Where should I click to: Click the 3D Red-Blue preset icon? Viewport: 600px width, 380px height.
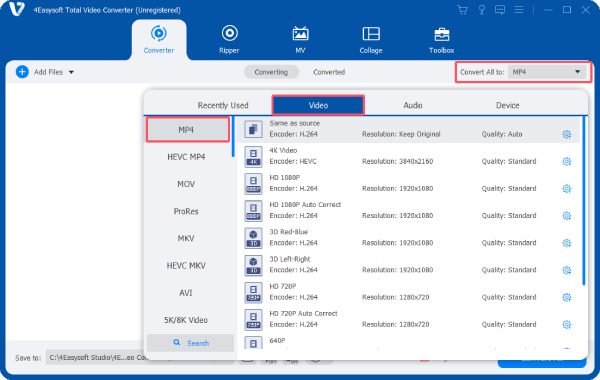pyautogui.click(x=253, y=238)
